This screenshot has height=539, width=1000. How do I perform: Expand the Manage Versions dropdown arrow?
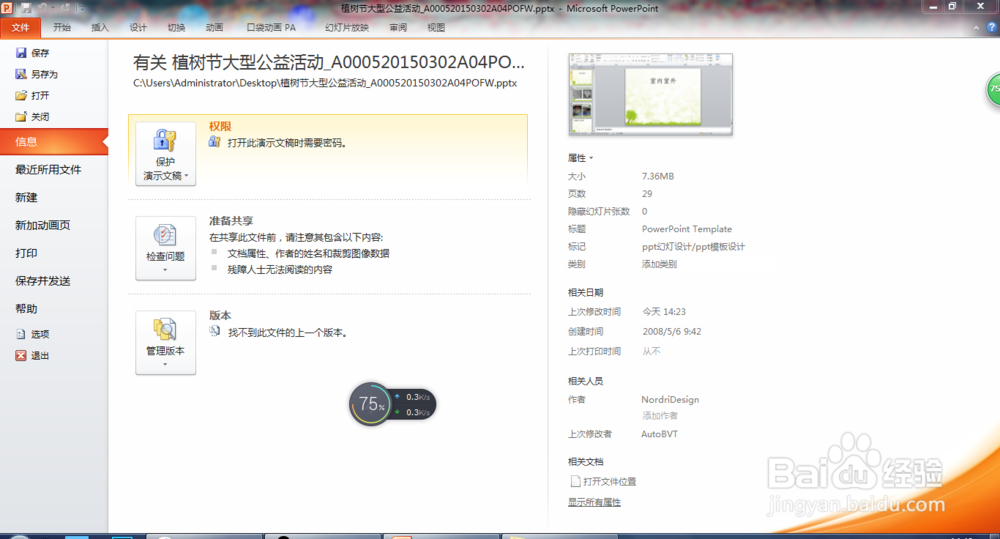tap(165, 364)
